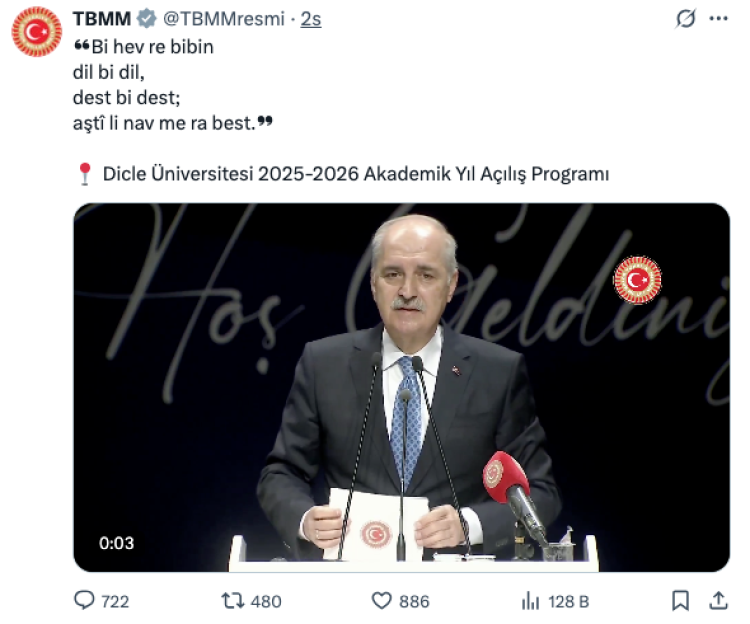Image resolution: width=750 pixels, height=624 pixels.
Task: Bookmark this tweet
Action: point(680,601)
